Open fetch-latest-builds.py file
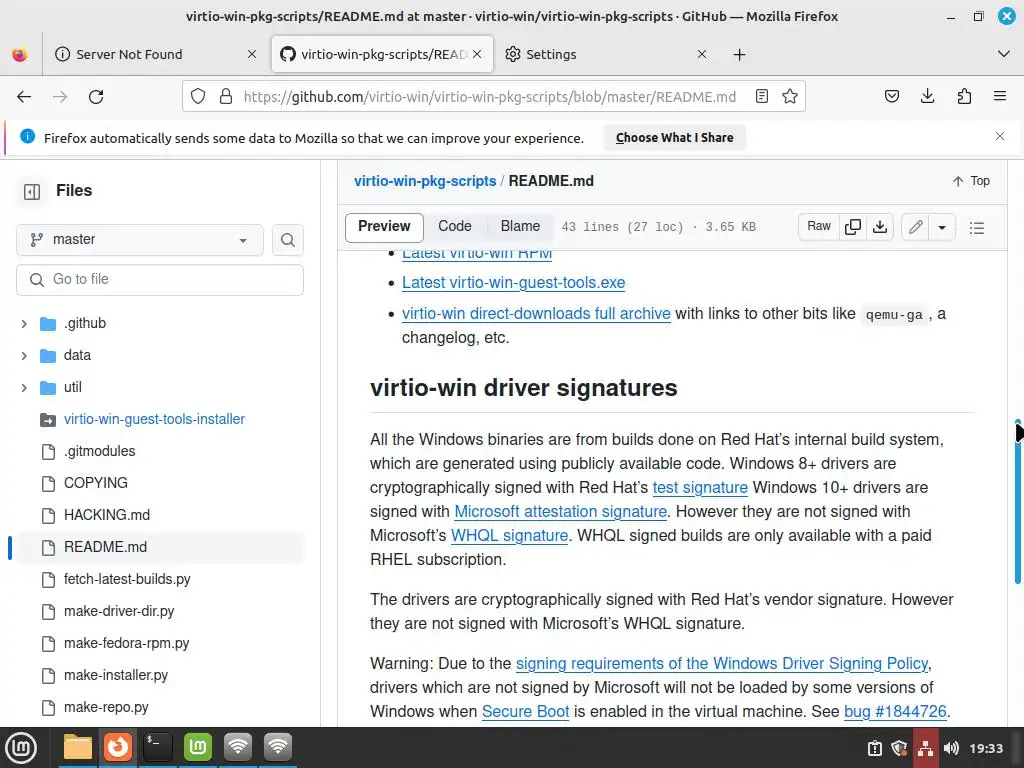The width and height of the screenshot is (1024, 768). coord(127,579)
